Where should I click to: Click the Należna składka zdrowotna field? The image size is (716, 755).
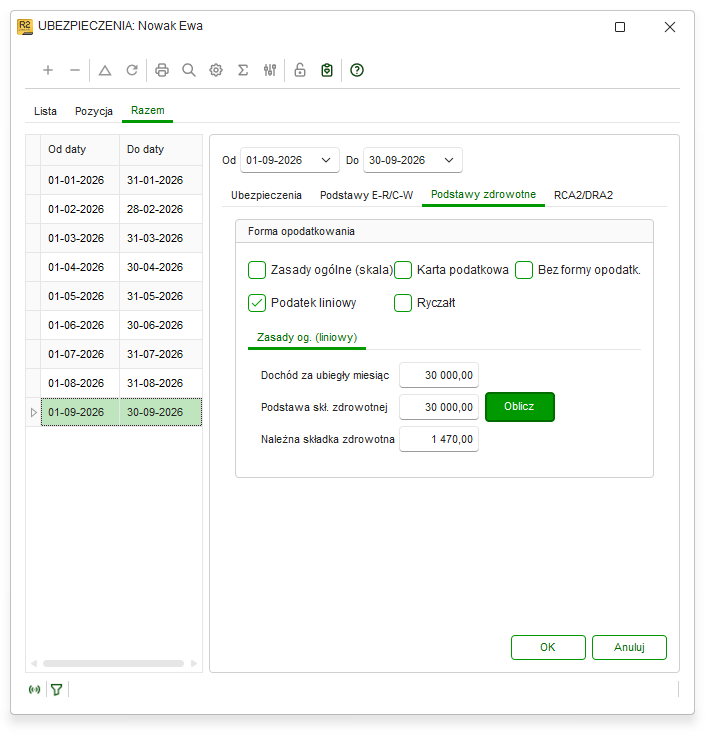(x=439, y=439)
